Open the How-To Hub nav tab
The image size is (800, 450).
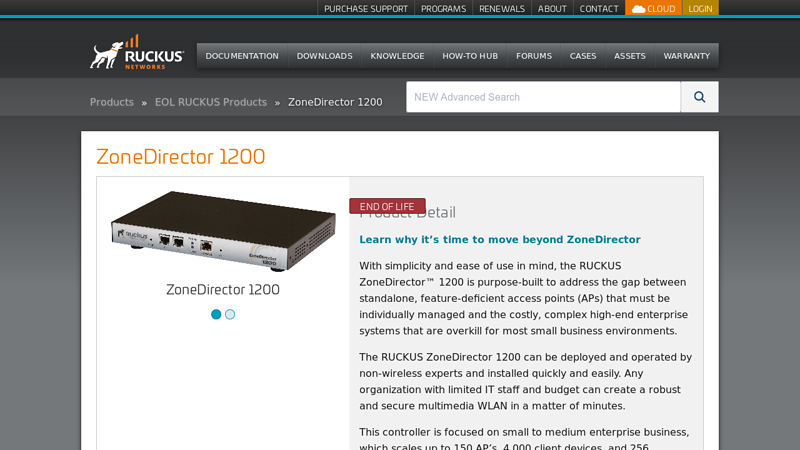pyautogui.click(x=470, y=56)
